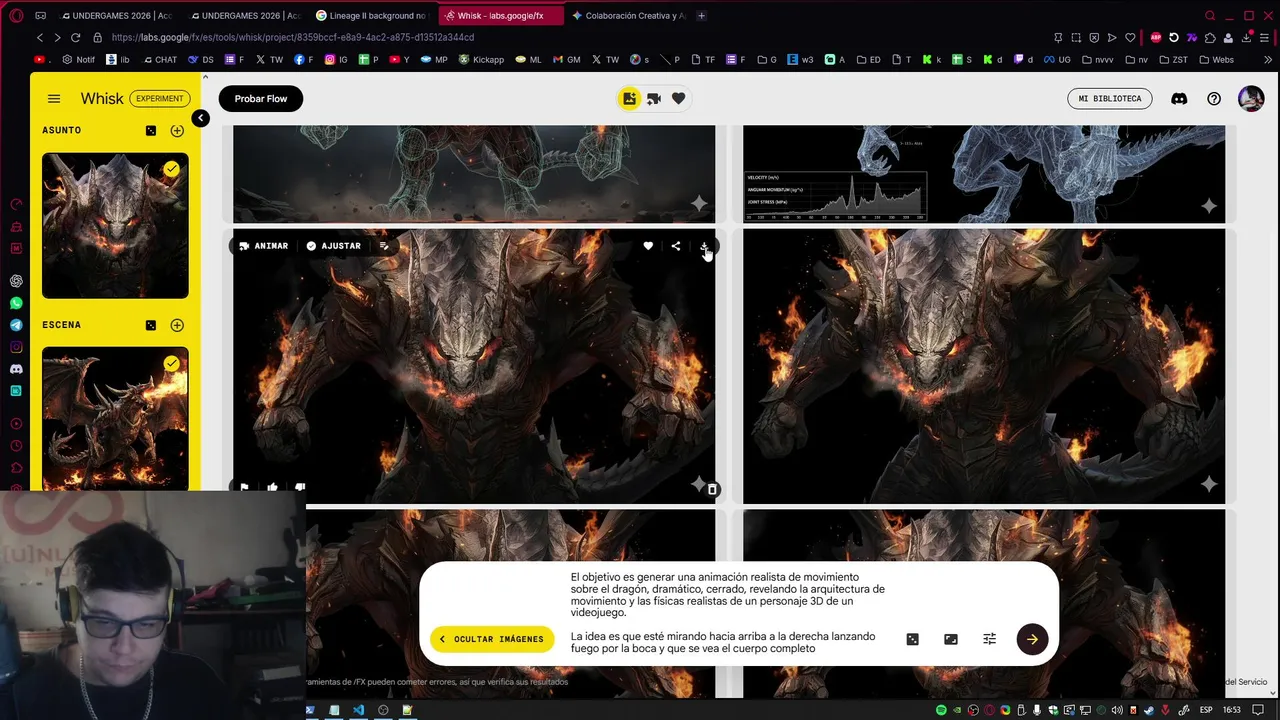Show favorites with the header heart icon
The image size is (1280, 720).
pos(678,99)
